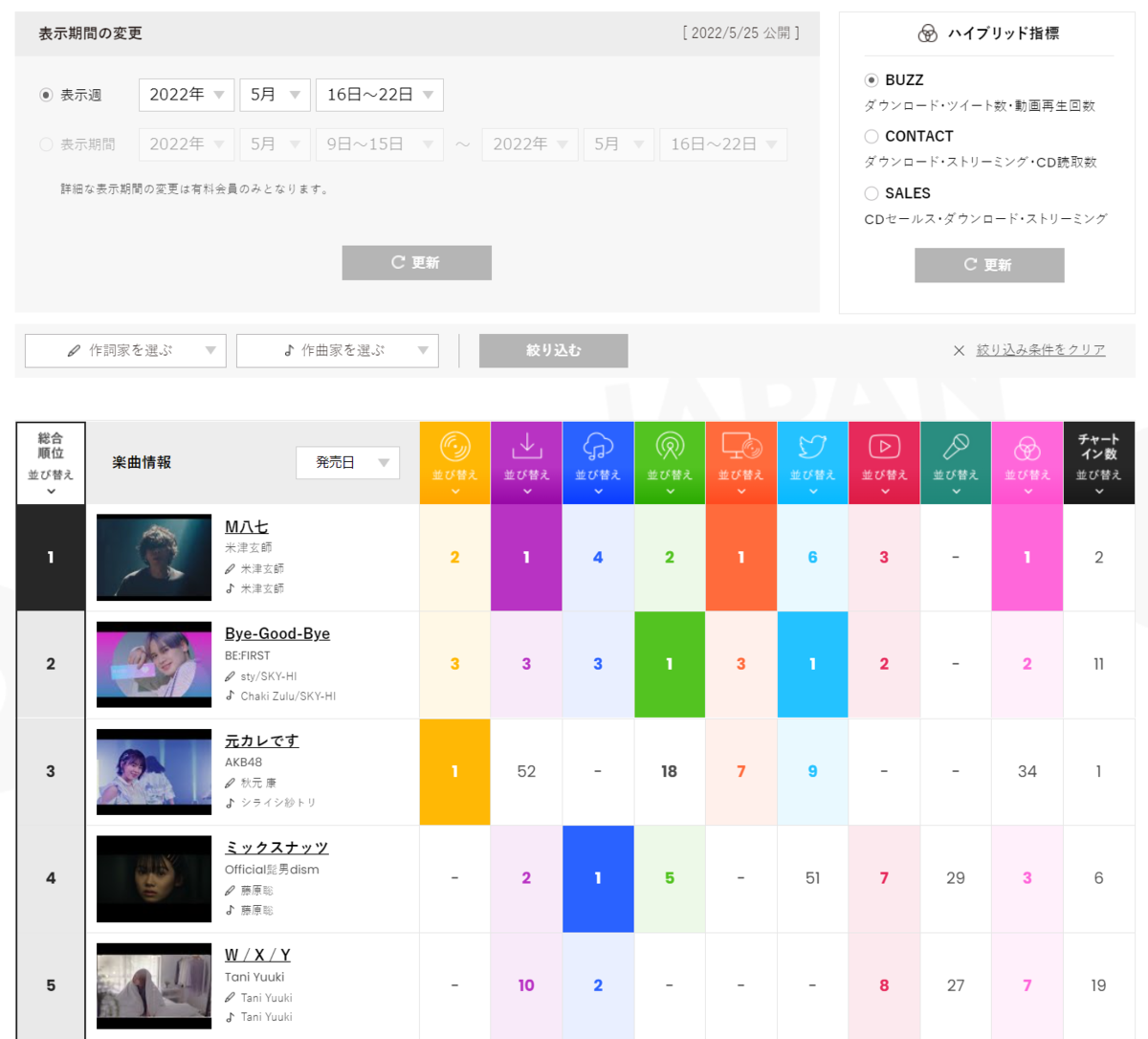
Task: Click the M八七 video thumbnail
Action: pyautogui.click(x=154, y=558)
